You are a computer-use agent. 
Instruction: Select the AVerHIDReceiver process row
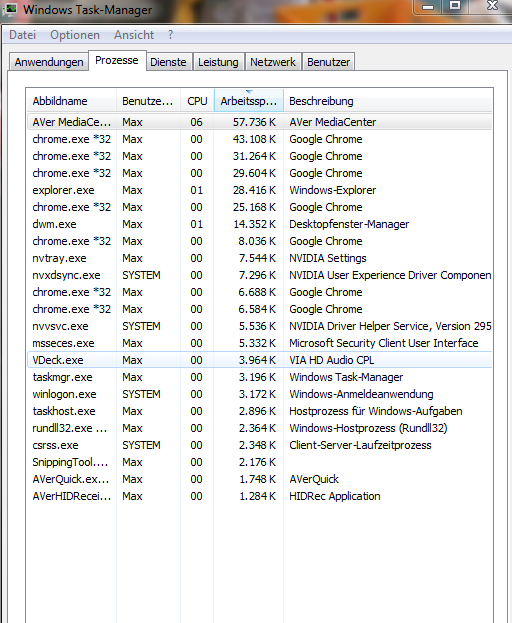coord(260,496)
